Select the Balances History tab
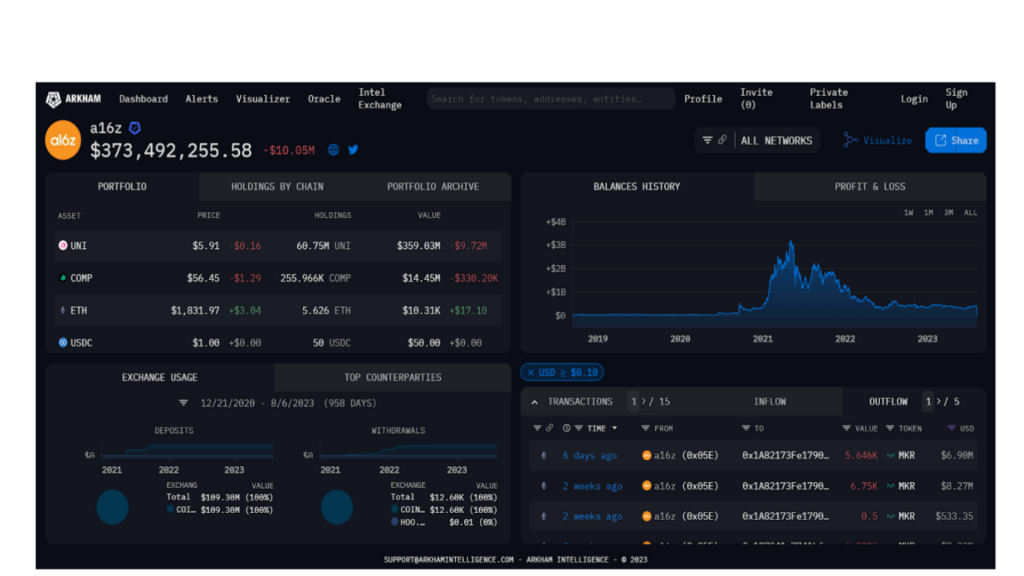The height and width of the screenshot is (576, 1024). pyautogui.click(x=637, y=187)
